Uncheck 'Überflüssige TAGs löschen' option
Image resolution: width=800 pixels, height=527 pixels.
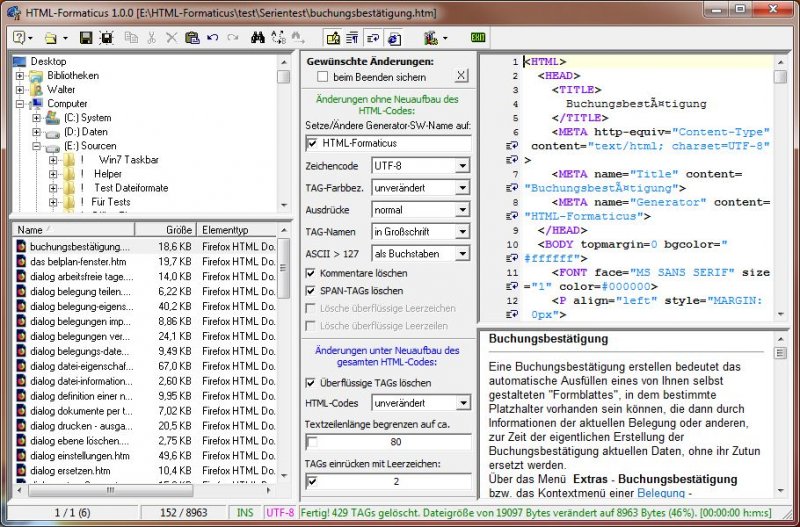tap(312, 382)
